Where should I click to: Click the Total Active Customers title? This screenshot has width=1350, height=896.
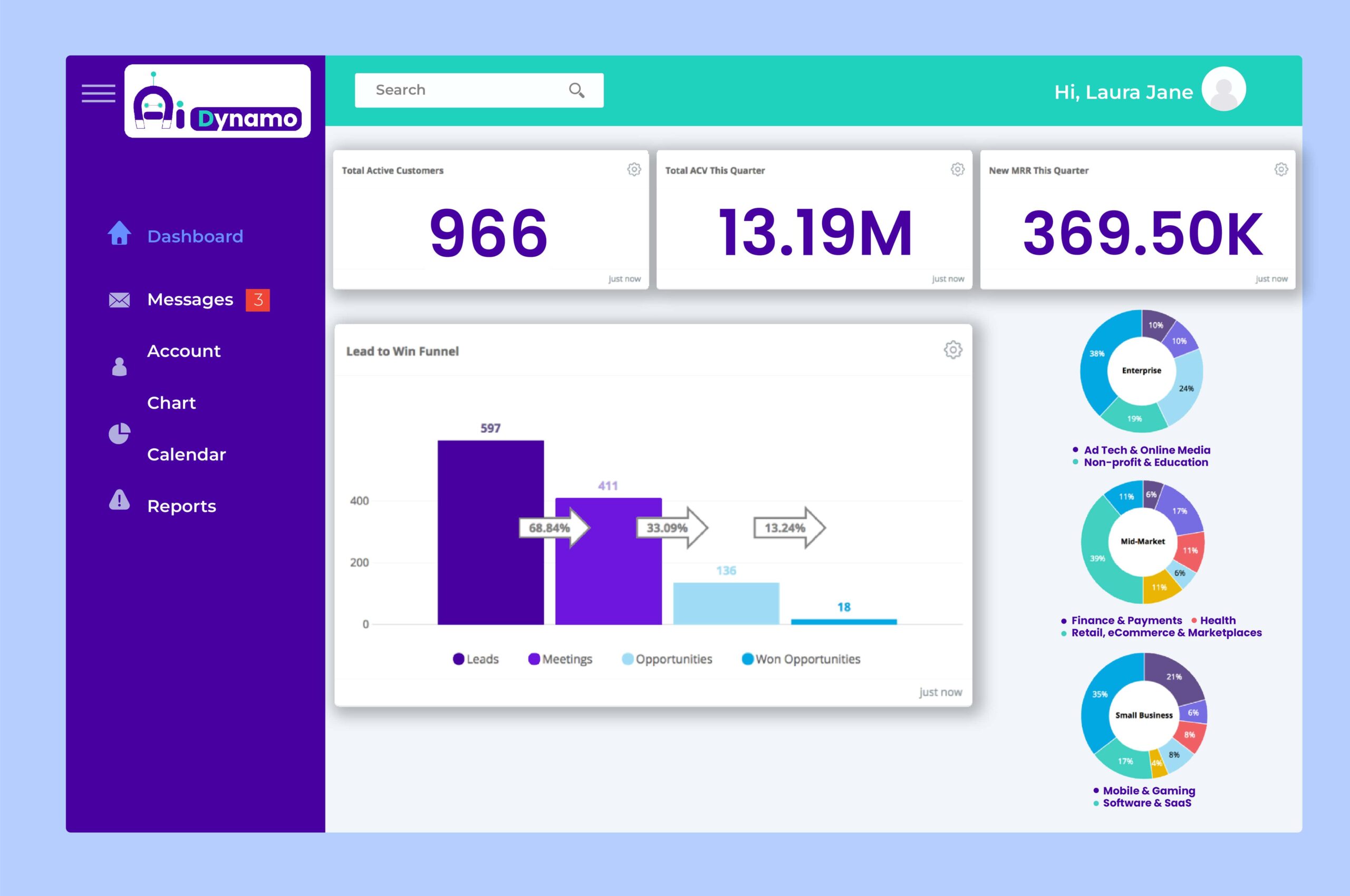coord(392,170)
